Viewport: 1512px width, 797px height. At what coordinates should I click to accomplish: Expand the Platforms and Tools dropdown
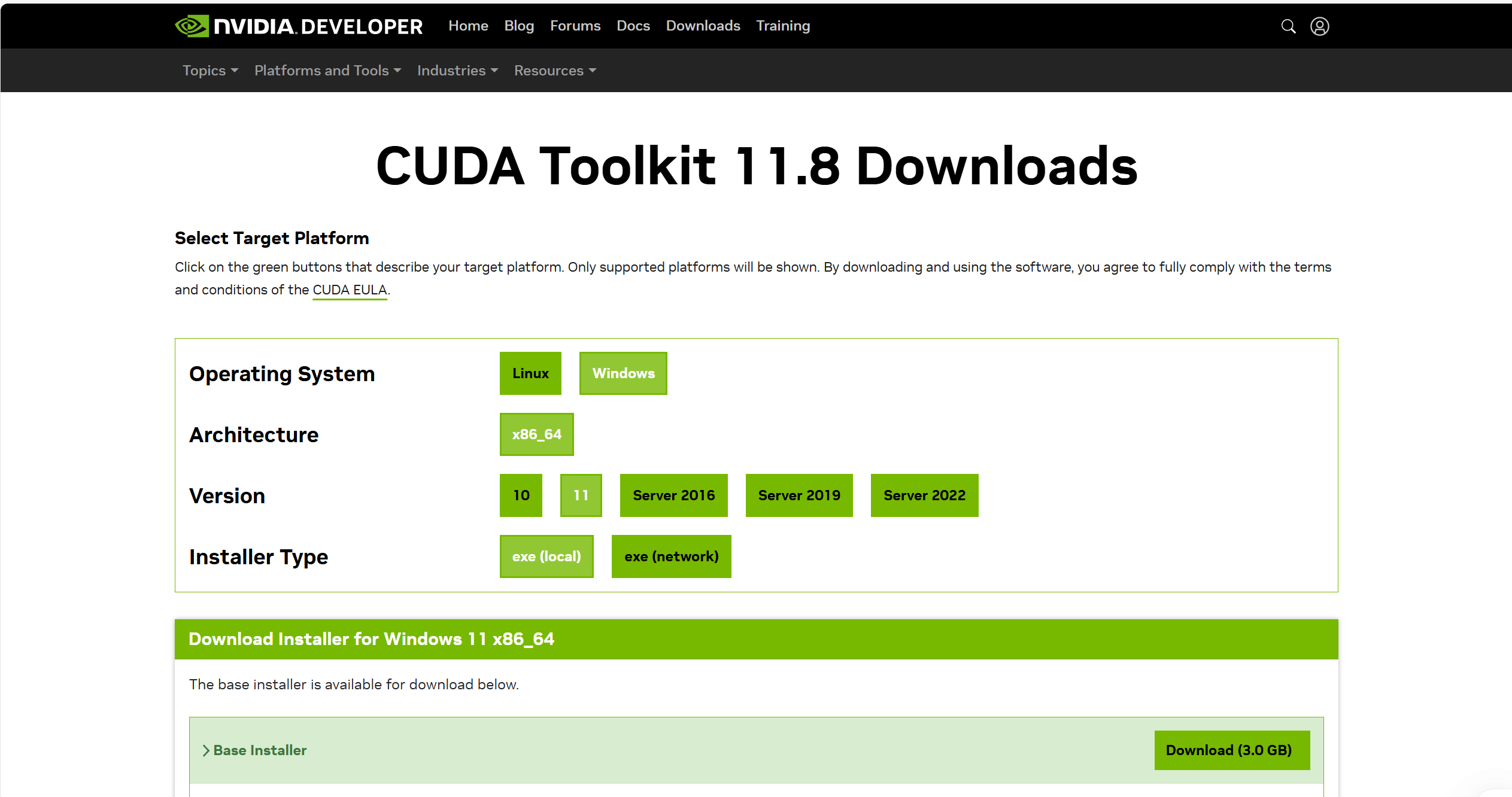[327, 71]
